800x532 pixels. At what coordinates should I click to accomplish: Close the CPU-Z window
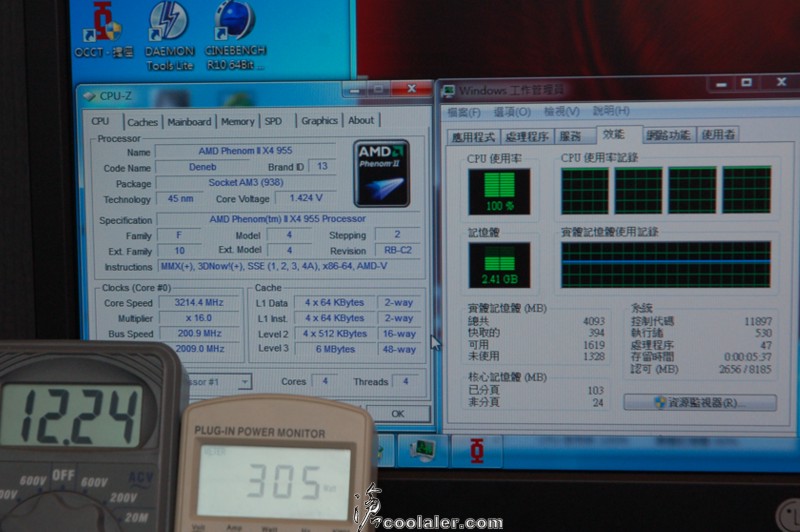click(x=411, y=89)
